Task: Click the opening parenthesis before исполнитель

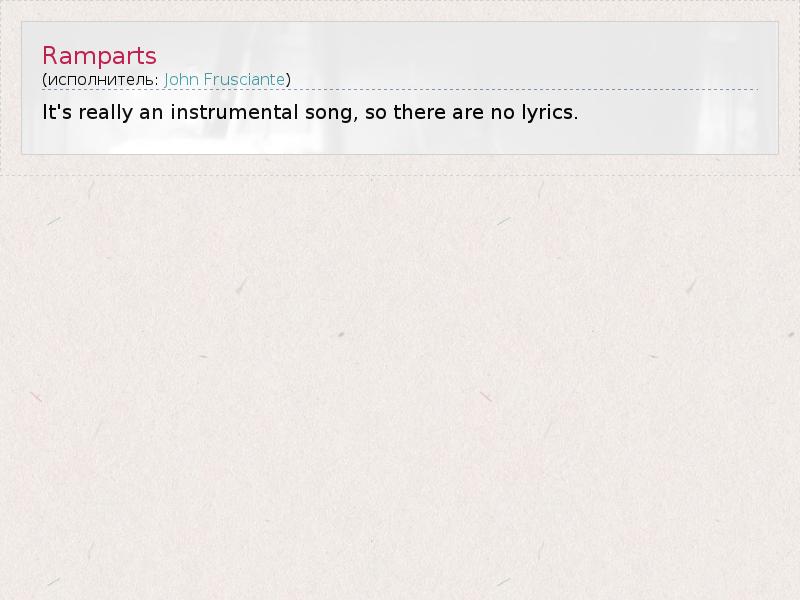Action: point(44,79)
